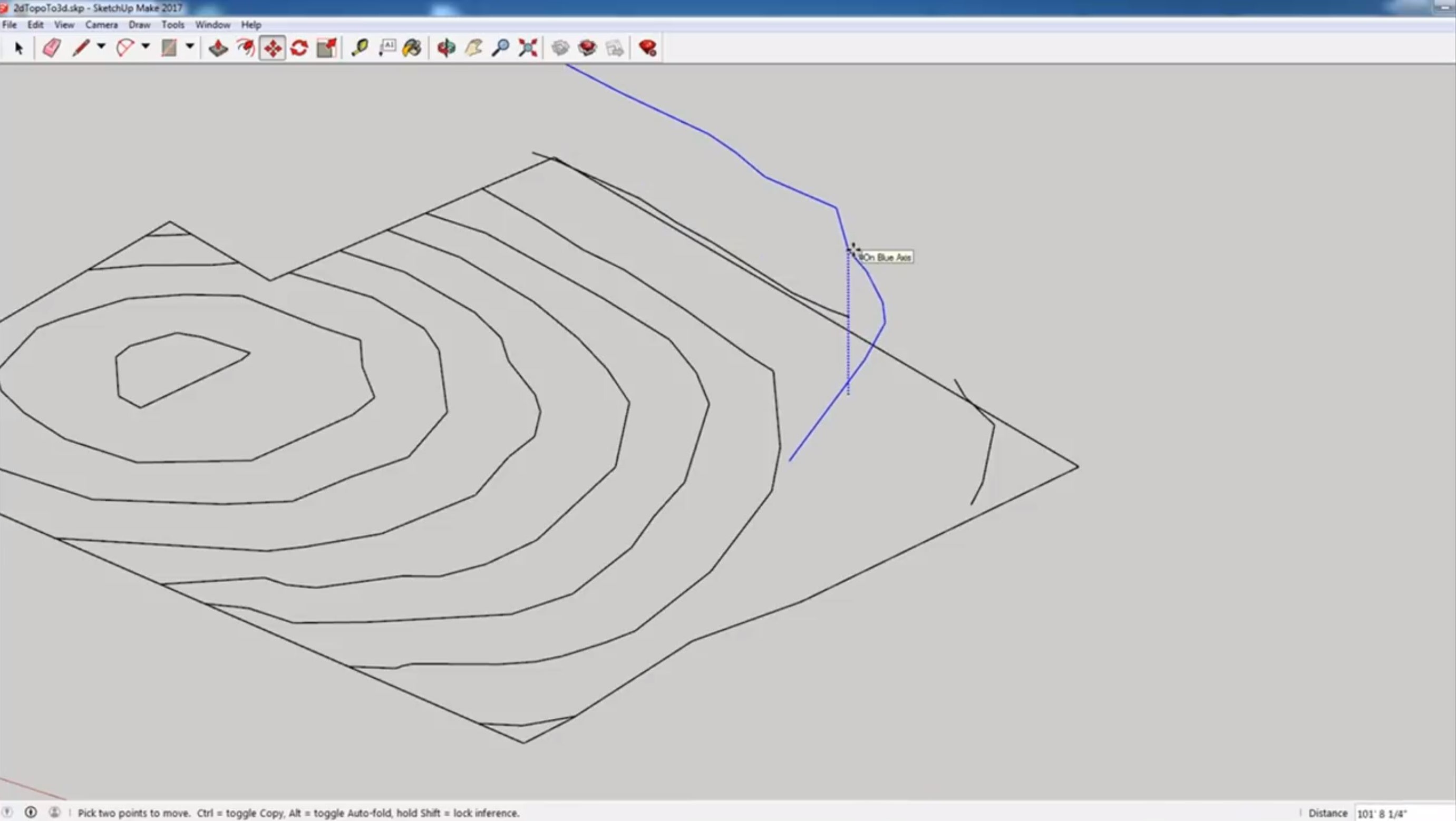Click the Zoom Extents tool
Image resolution: width=1456 pixels, height=821 pixels.
528,48
